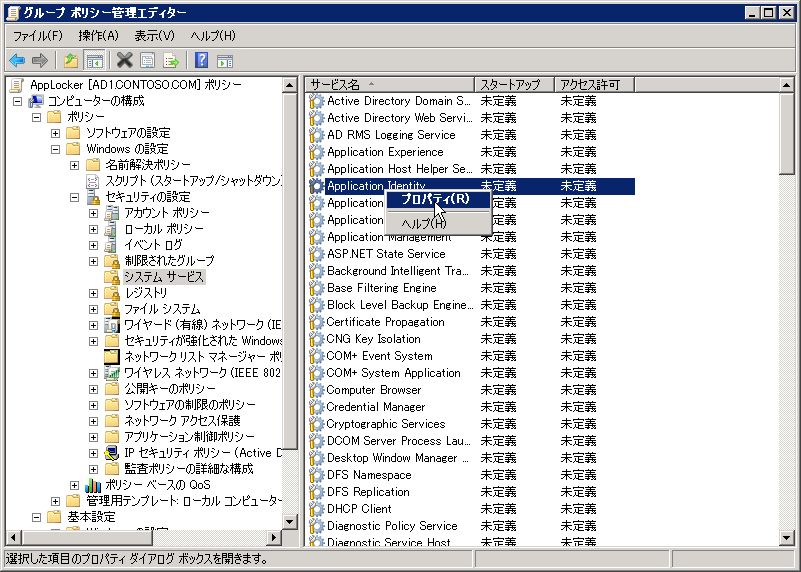Sort by サービス名 column header
This screenshot has width=801, height=572.
390,84
